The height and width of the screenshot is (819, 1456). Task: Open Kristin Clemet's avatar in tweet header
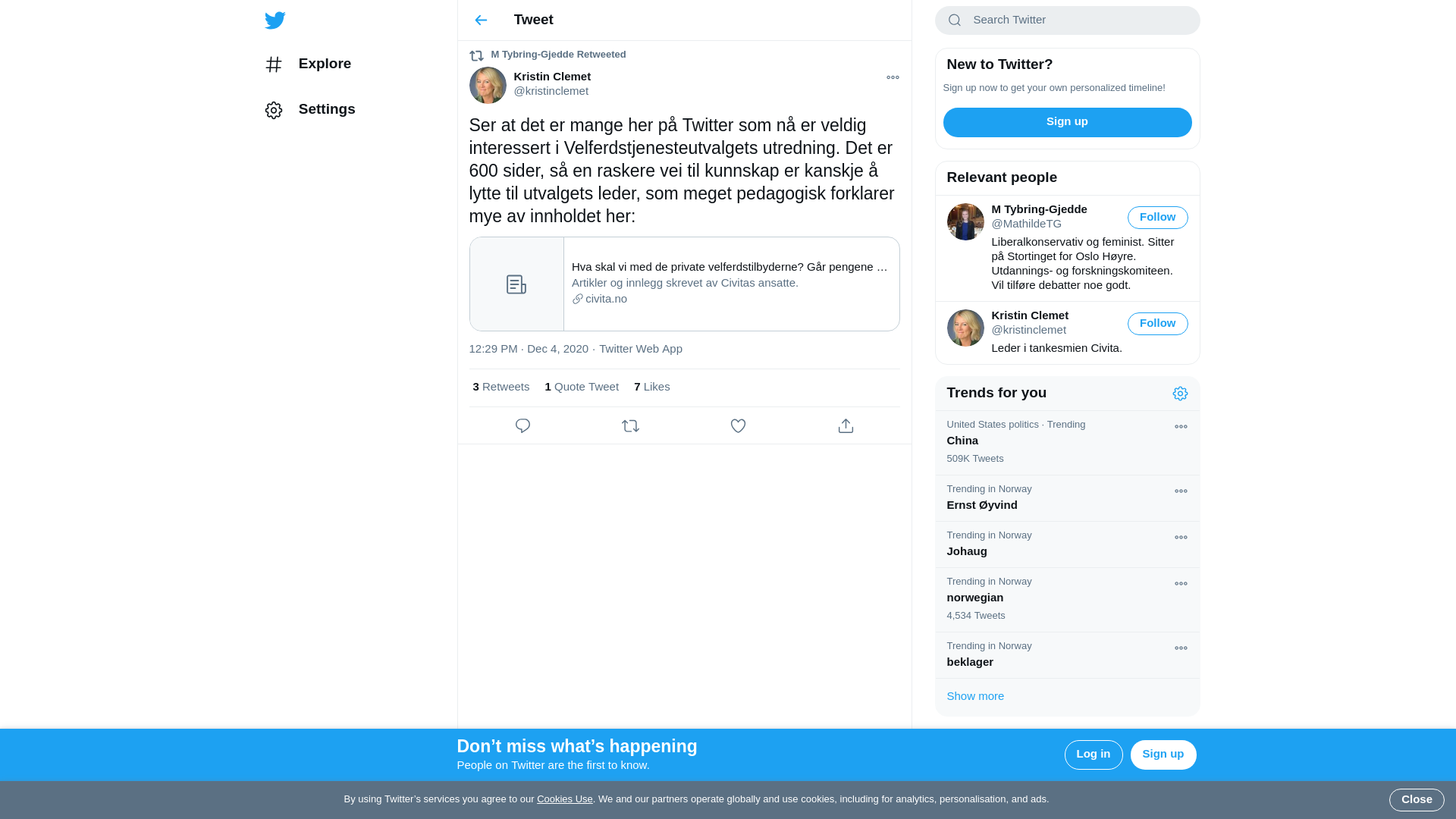pos(488,85)
